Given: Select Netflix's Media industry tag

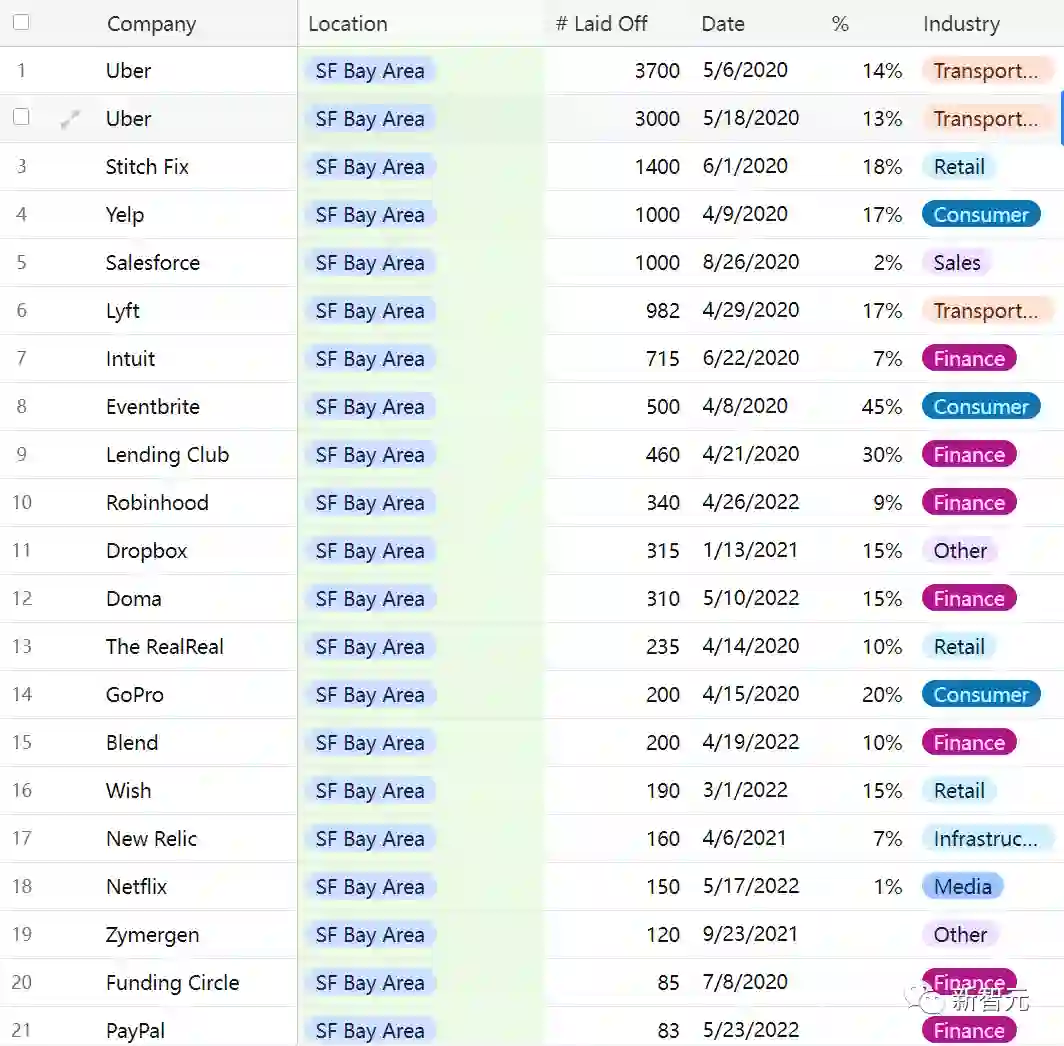Looking at the screenshot, I should click(x=962, y=887).
